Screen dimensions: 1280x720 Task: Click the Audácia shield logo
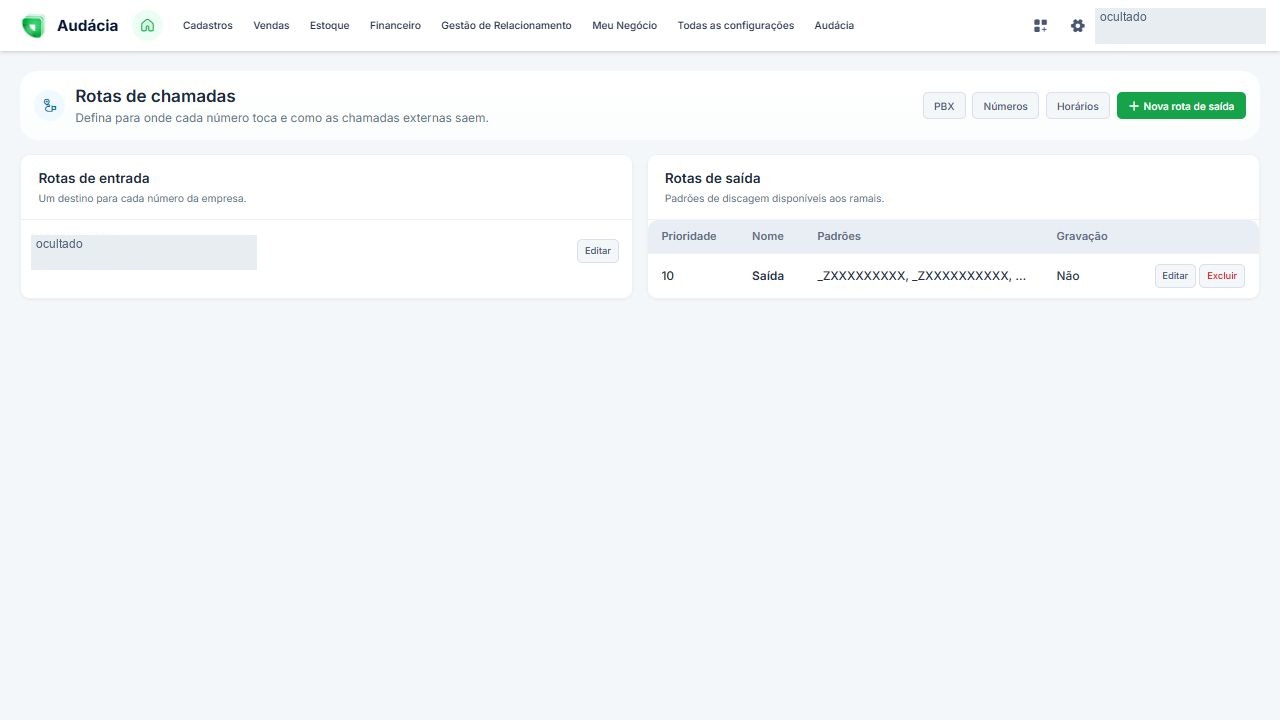[x=33, y=26]
